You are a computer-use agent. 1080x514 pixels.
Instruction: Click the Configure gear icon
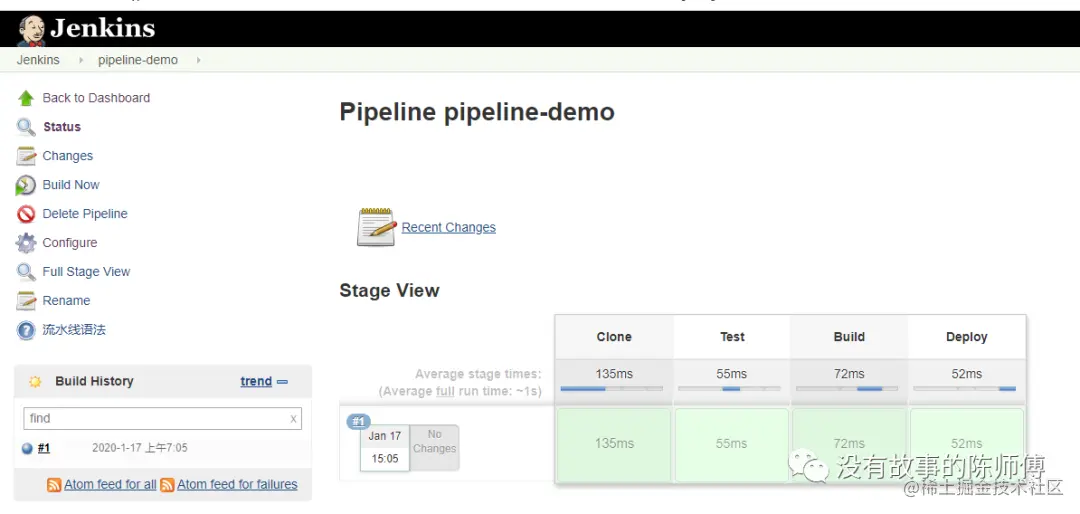point(26,243)
